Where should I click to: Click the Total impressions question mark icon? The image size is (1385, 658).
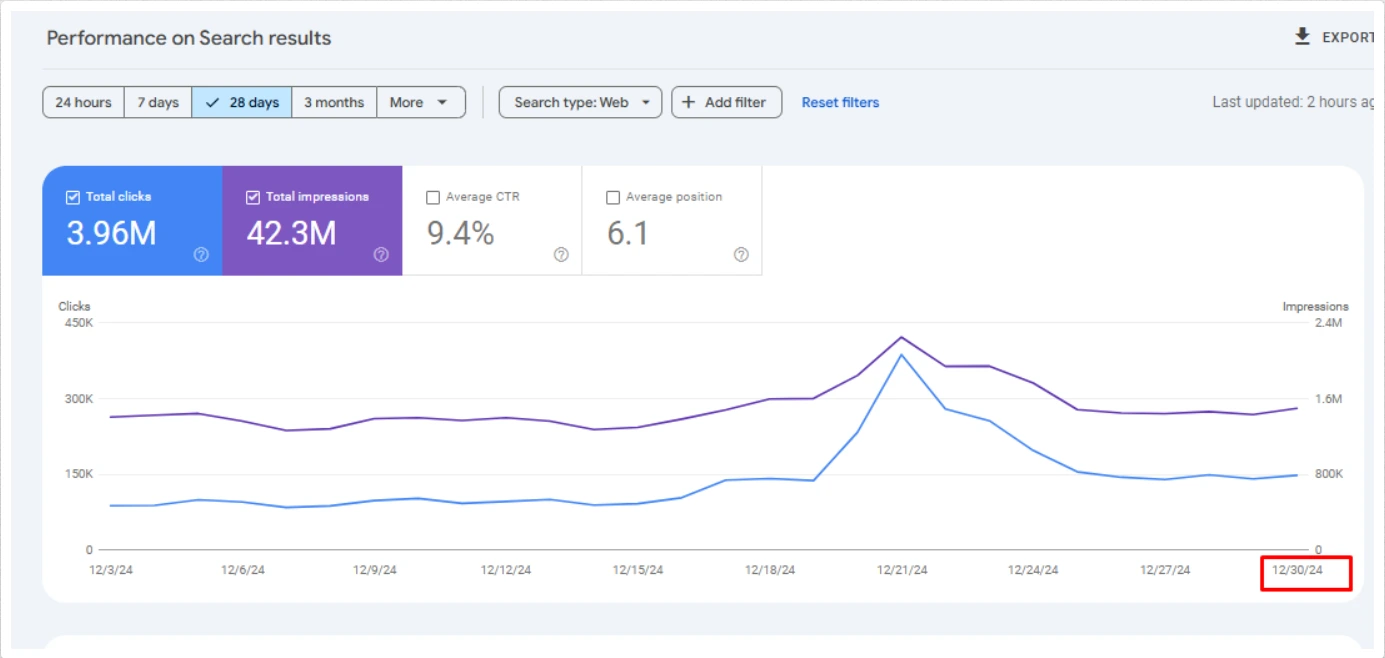(380, 255)
